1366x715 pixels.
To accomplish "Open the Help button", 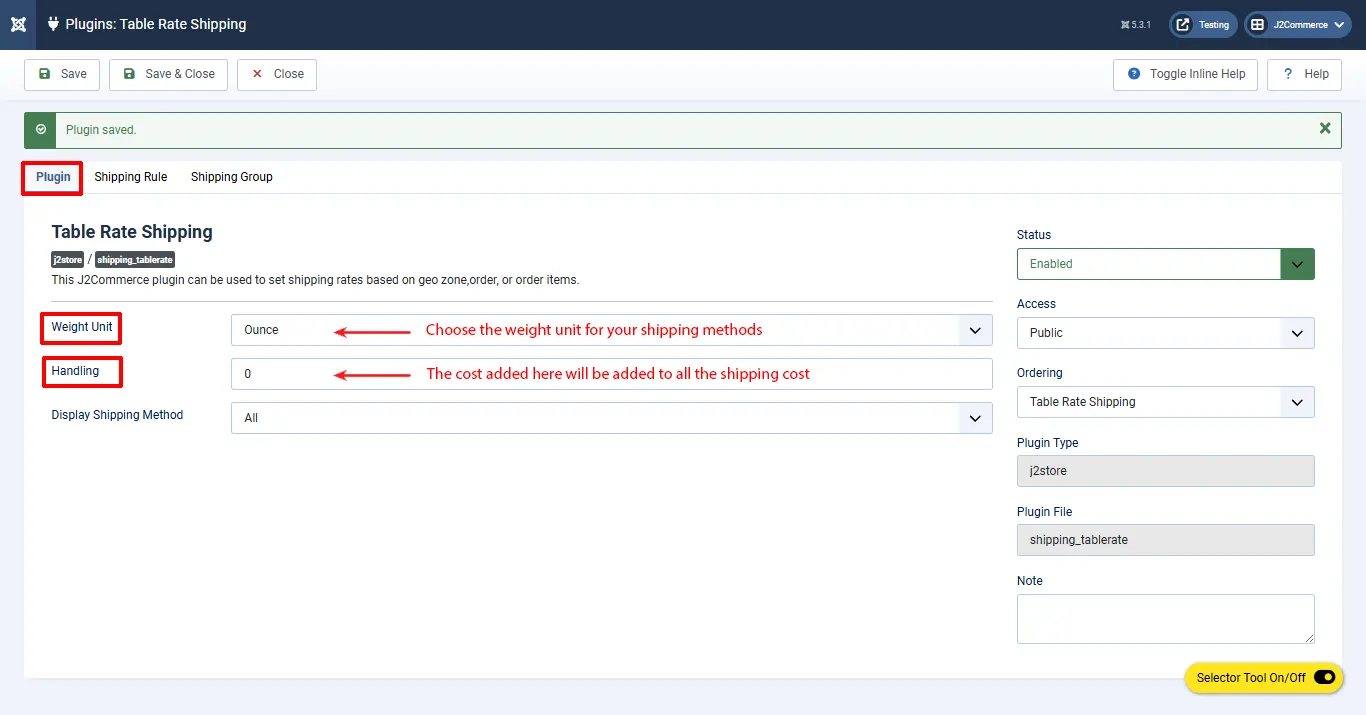I will (x=1304, y=74).
